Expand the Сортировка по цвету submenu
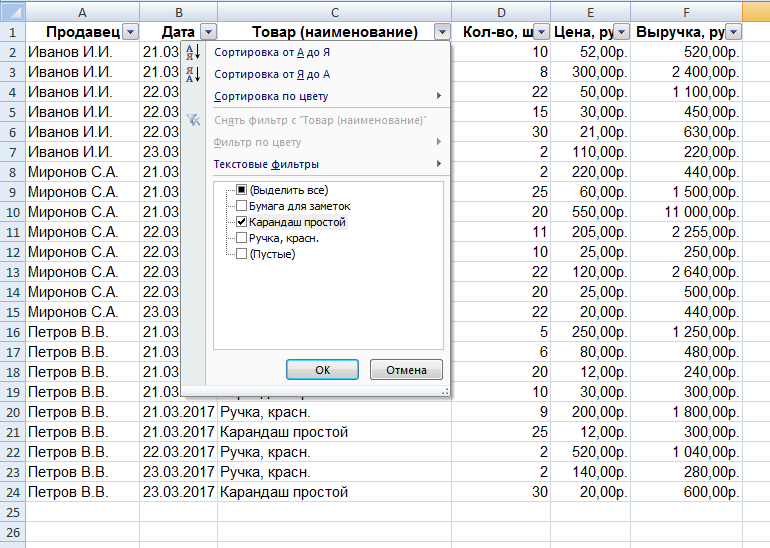The height and width of the screenshot is (548, 770). 328,96
